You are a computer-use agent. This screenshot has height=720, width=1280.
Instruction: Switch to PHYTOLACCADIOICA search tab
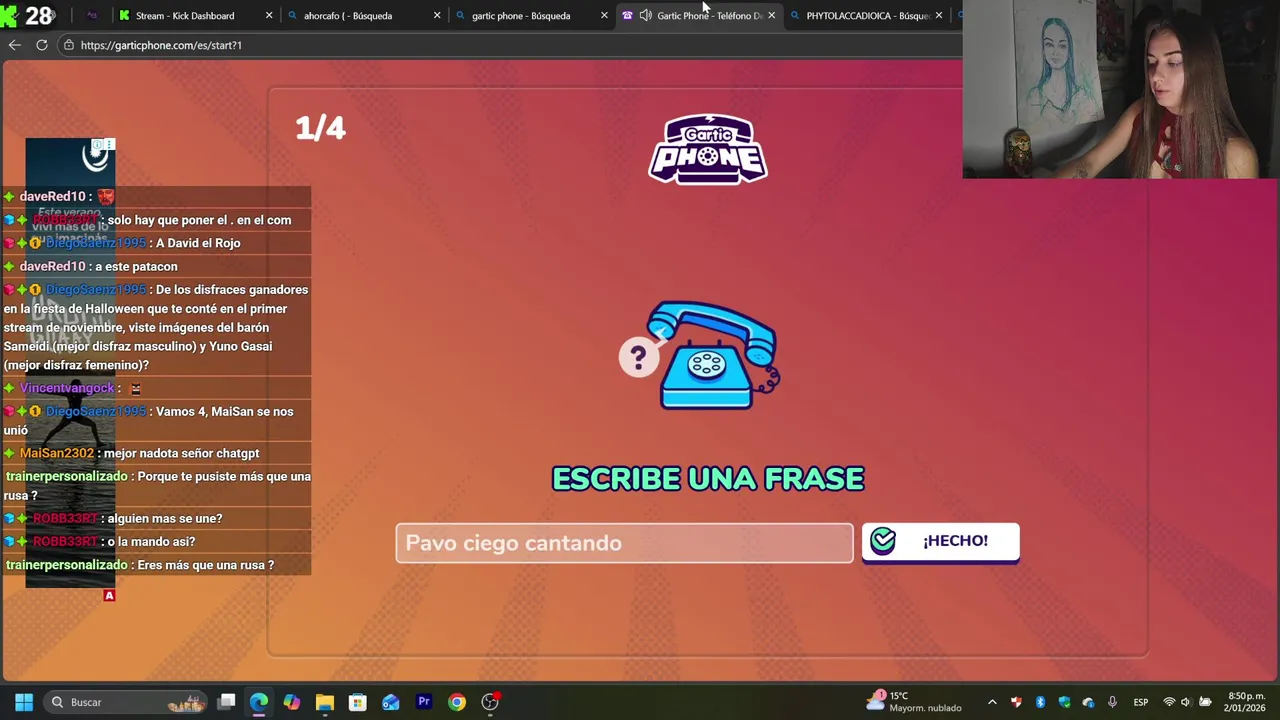(x=867, y=15)
